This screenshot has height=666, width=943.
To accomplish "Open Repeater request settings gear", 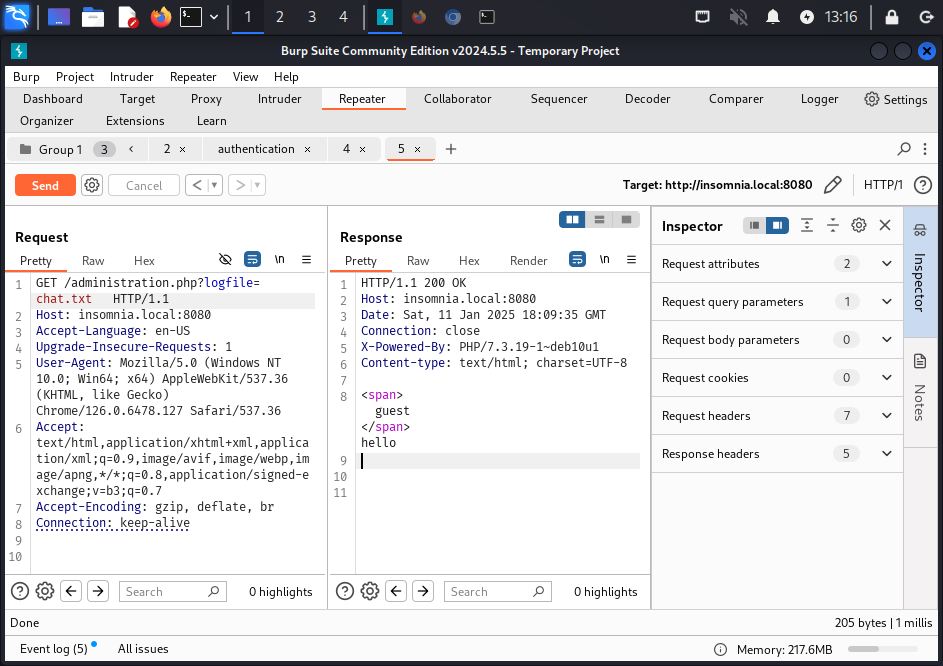I will (x=92, y=185).
